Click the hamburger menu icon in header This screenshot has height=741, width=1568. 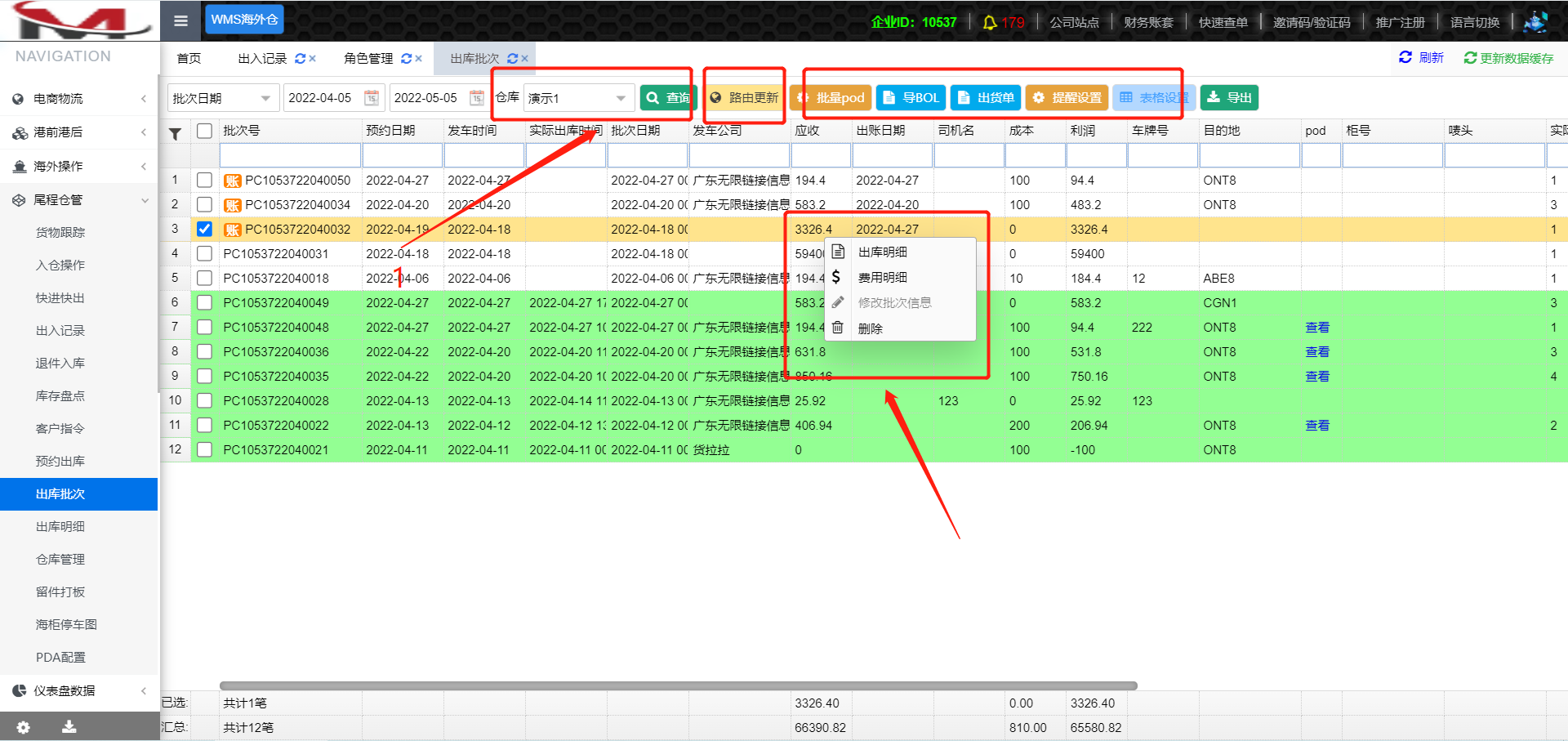click(180, 20)
